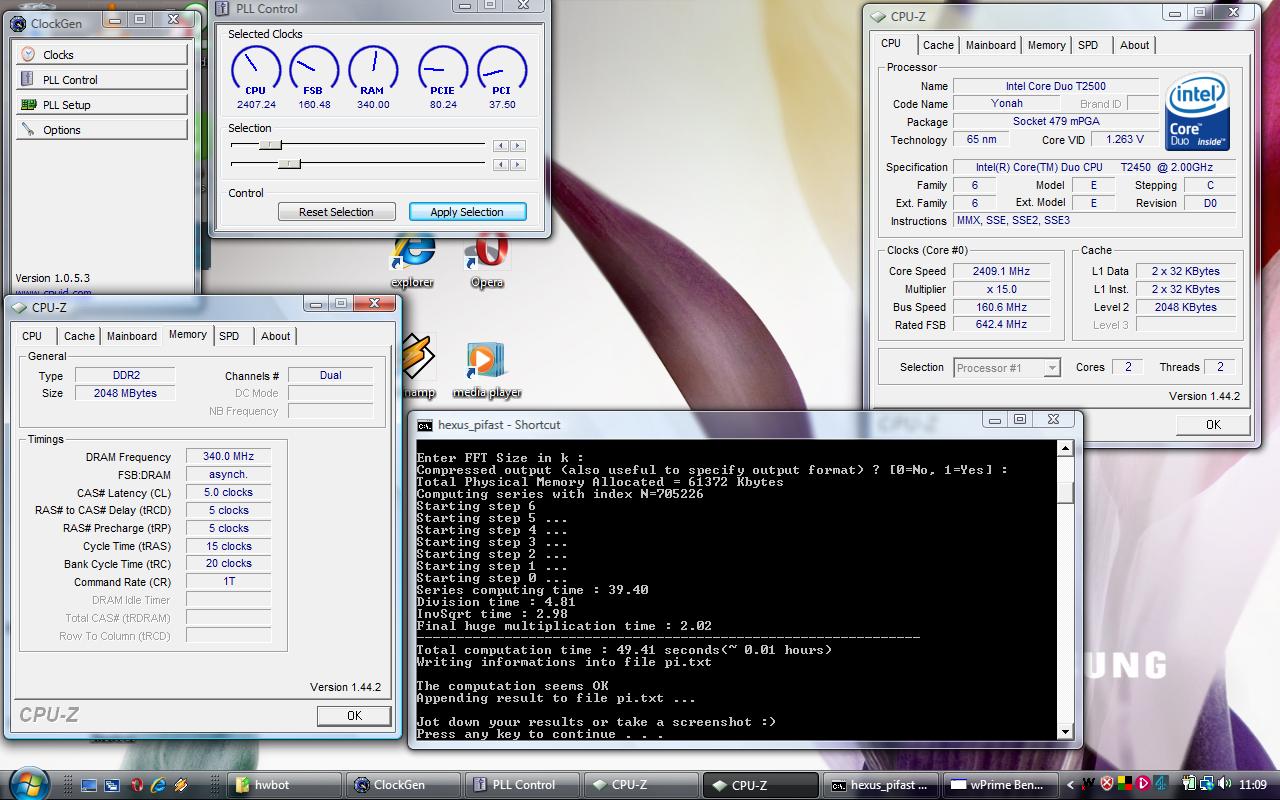1280x800 pixels.
Task: Click the Intel Core Duo logo
Action: [1198, 111]
